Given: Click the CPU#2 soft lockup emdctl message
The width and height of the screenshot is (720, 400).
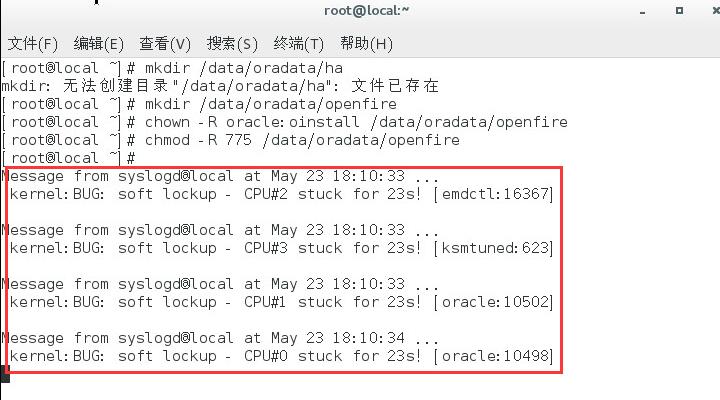Looking at the screenshot, I should 281,194.
